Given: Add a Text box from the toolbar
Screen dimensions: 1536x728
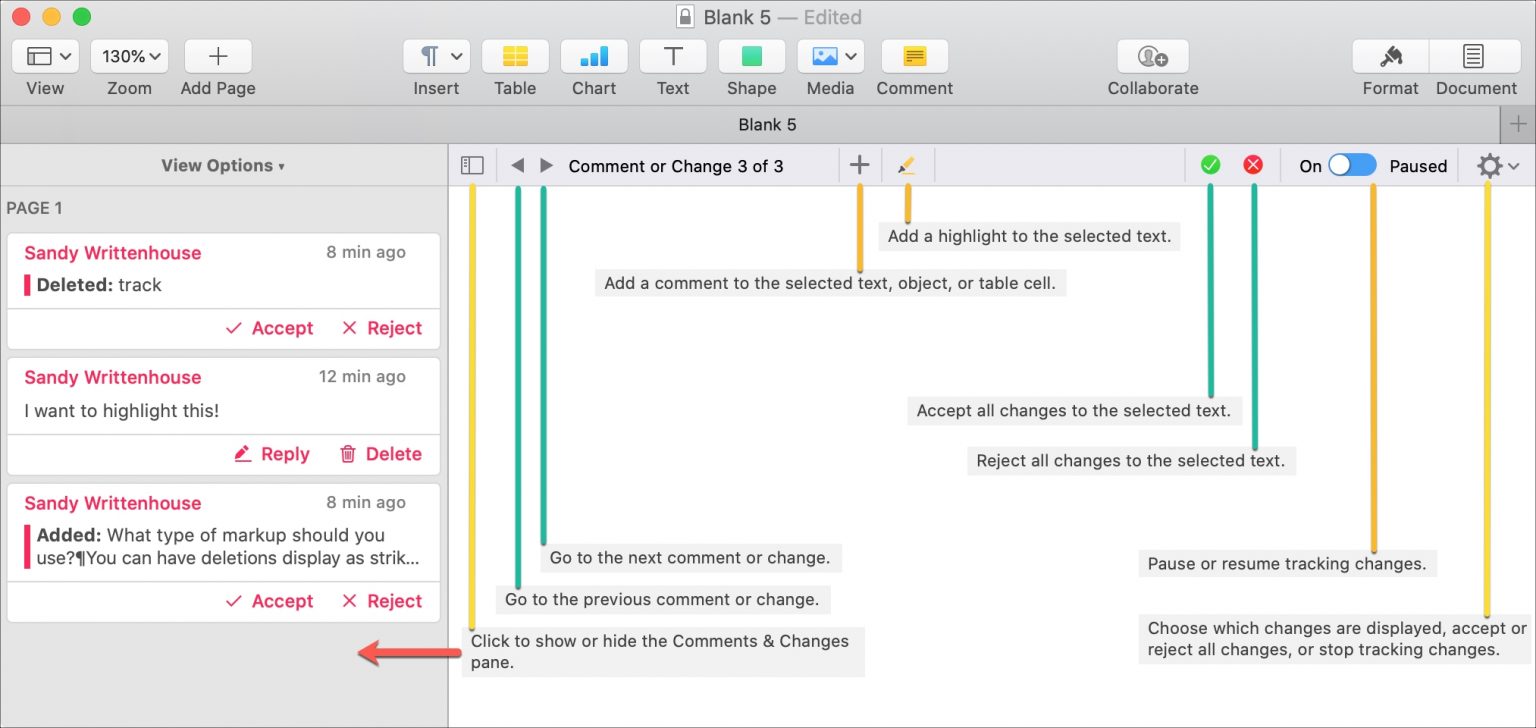Looking at the screenshot, I should (x=673, y=56).
